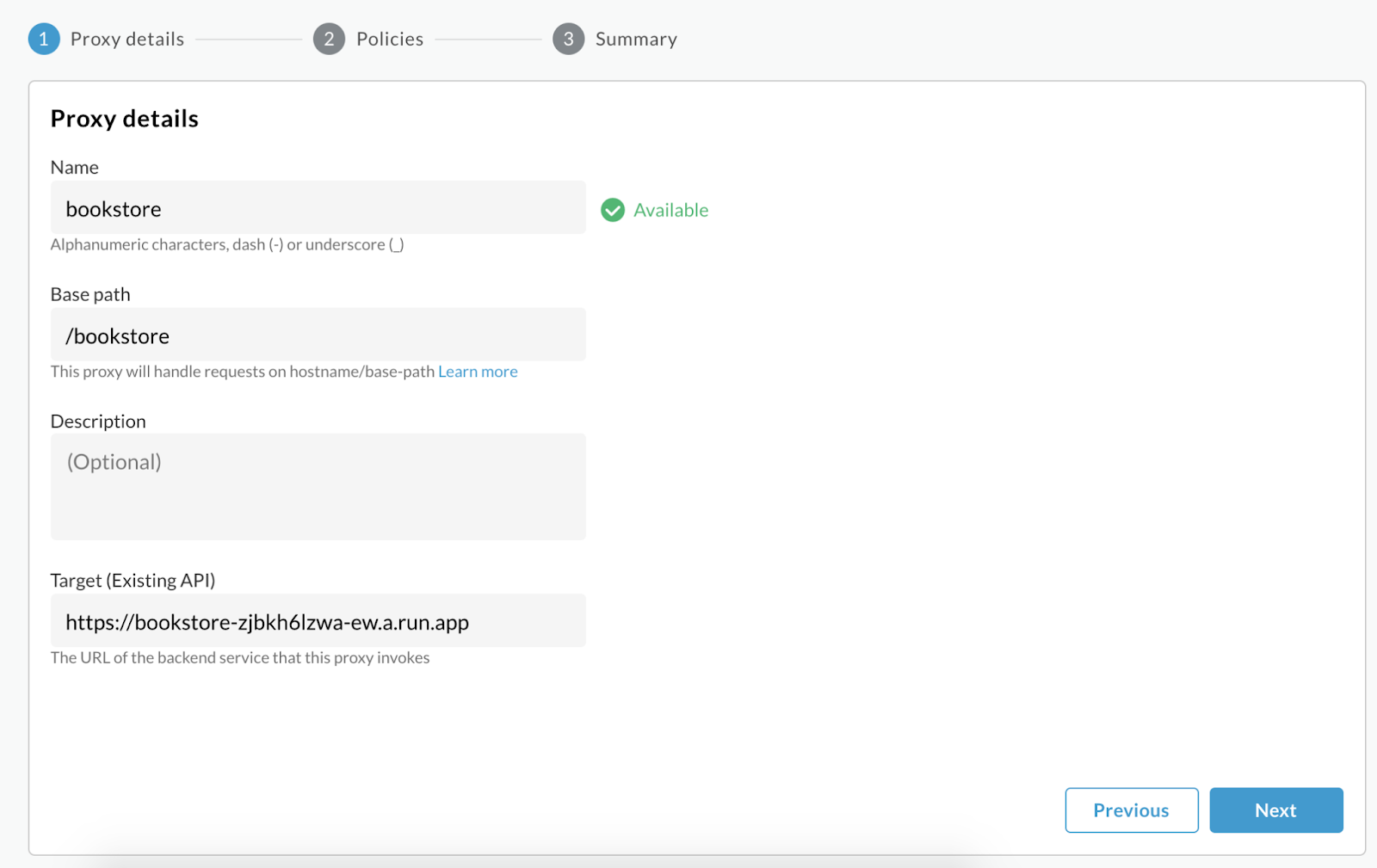Click the Base path field label
The height and width of the screenshot is (868, 1377).
click(x=90, y=293)
